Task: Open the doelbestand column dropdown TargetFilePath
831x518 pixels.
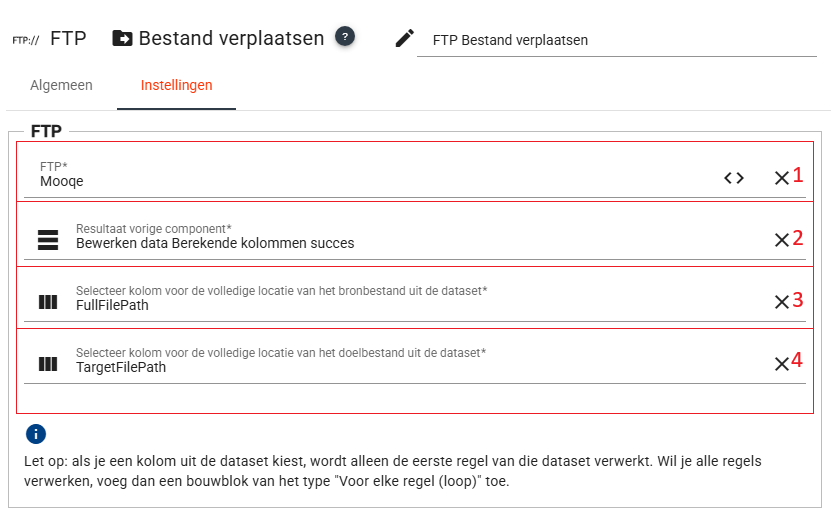Action: [x=400, y=367]
